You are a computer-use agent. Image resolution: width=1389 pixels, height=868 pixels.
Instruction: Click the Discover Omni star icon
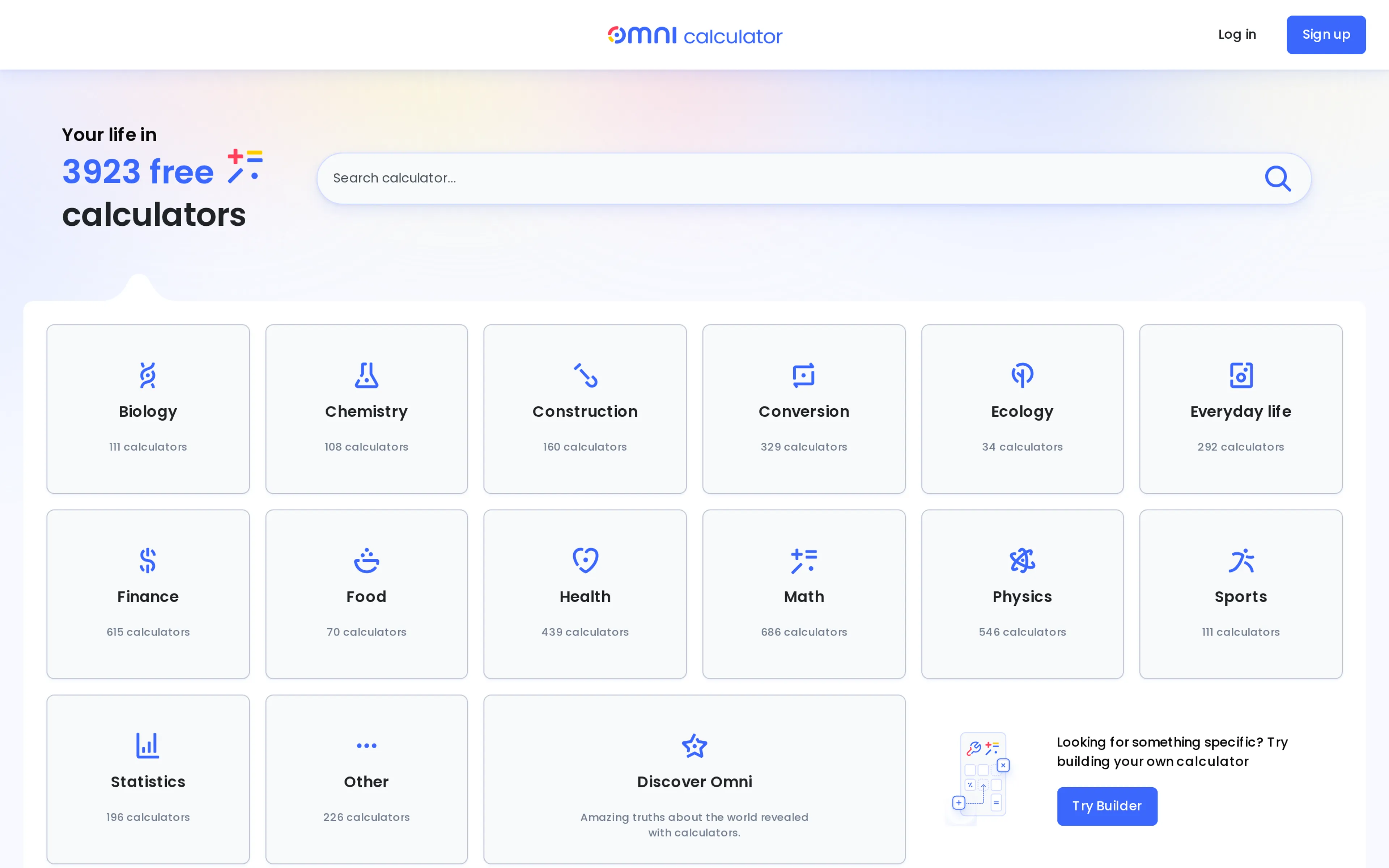(x=694, y=746)
